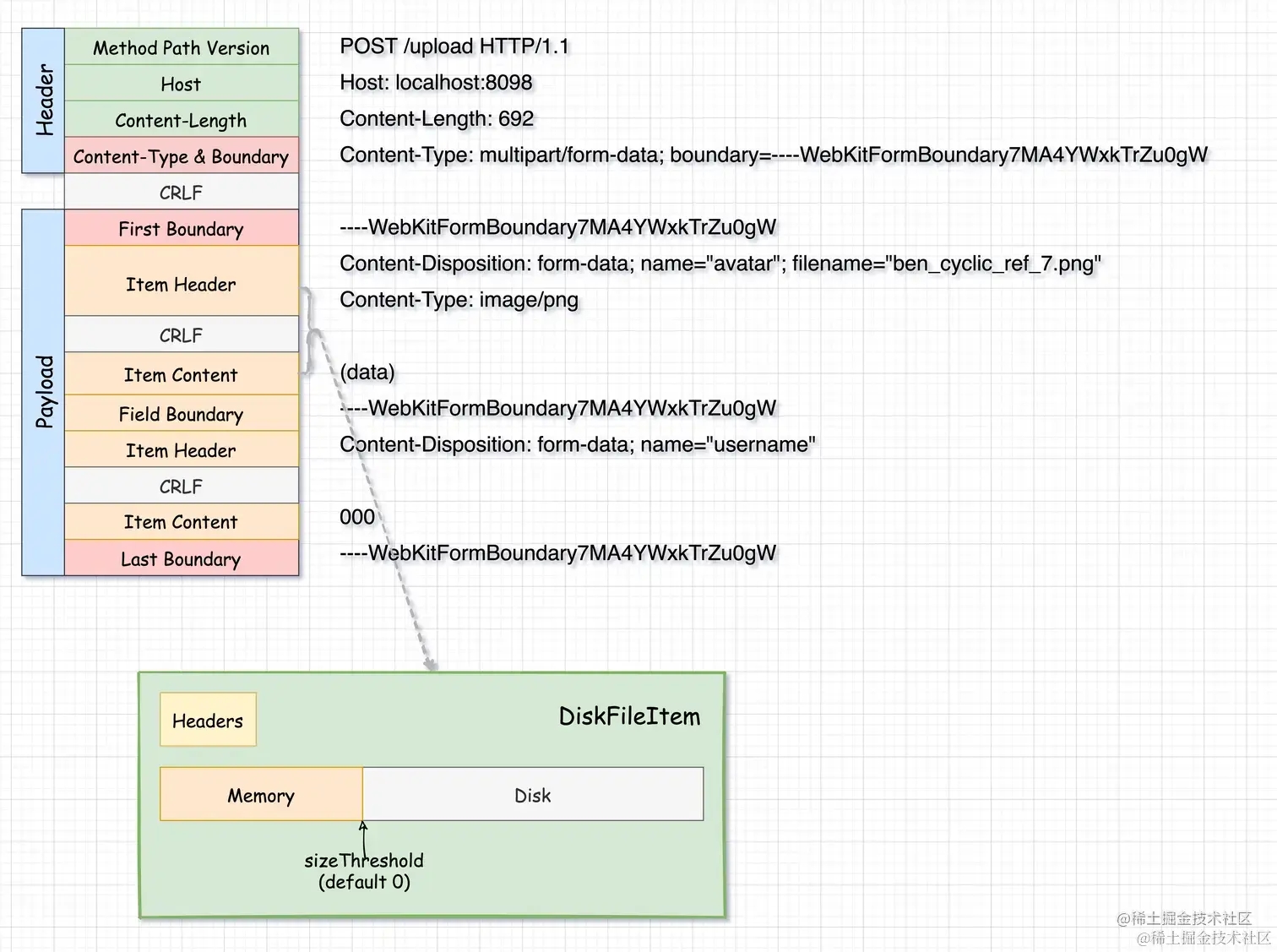The width and height of the screenshot is (1277, 952).
Task: Click the Method Path Version box
Action: (181, 47)
